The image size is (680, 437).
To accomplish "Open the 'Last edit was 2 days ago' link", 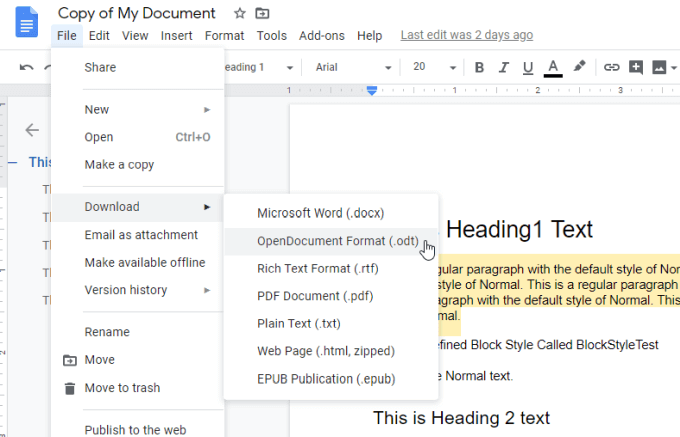I will 466,35.
